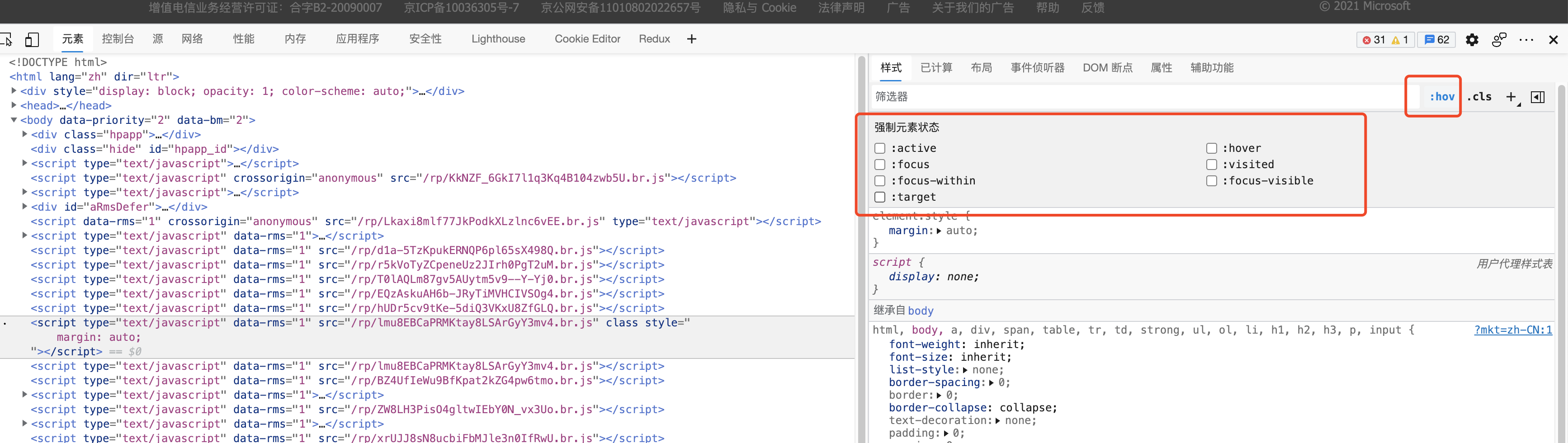Open DevTools settings gear
Screen dimensions: 1568x443
(x=1472, y=40)
